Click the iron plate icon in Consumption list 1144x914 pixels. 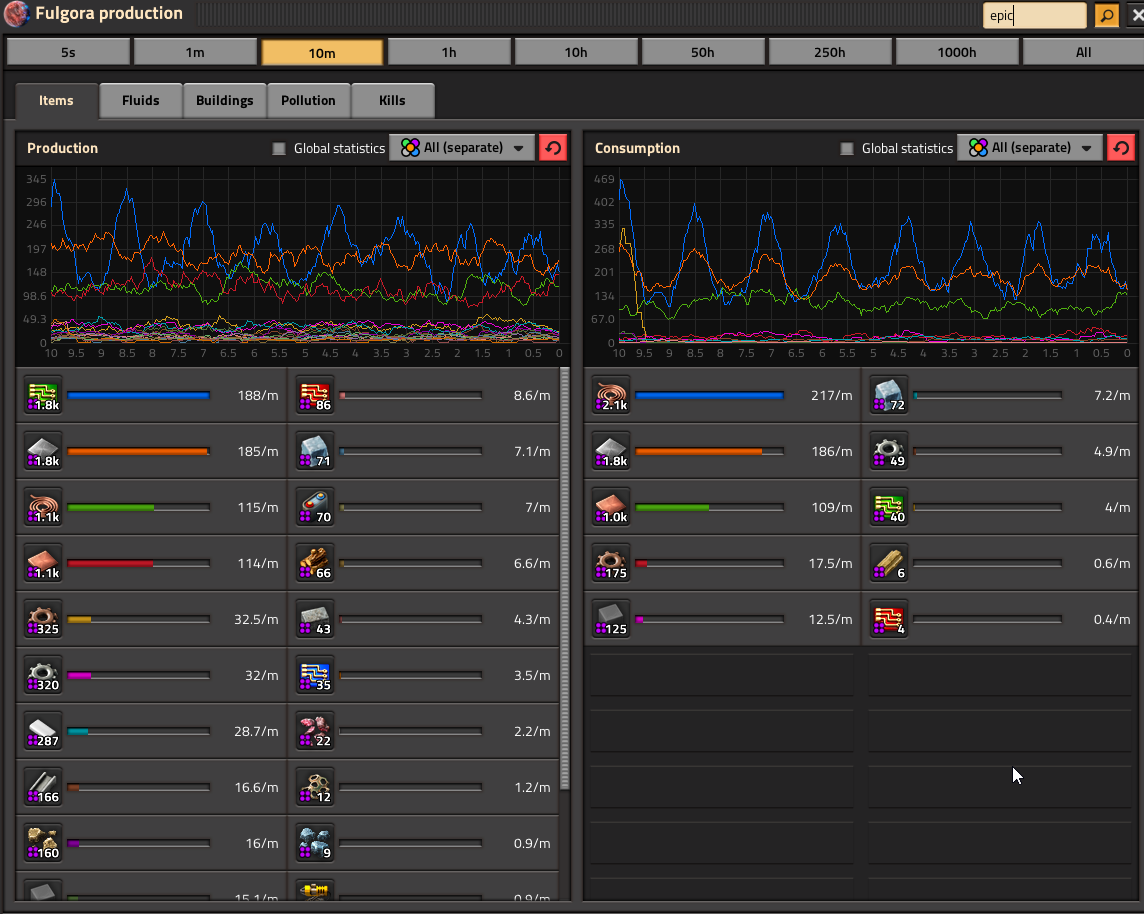click(x=611, y=452)
